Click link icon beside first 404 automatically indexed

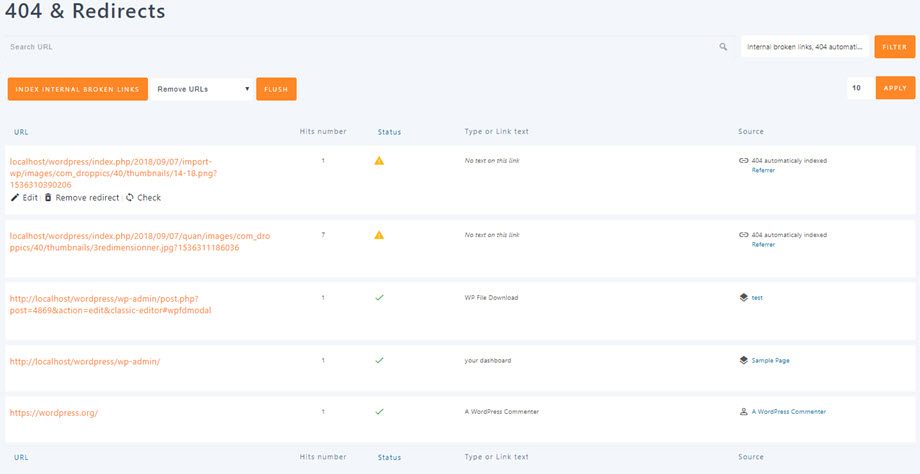[743, 160]
